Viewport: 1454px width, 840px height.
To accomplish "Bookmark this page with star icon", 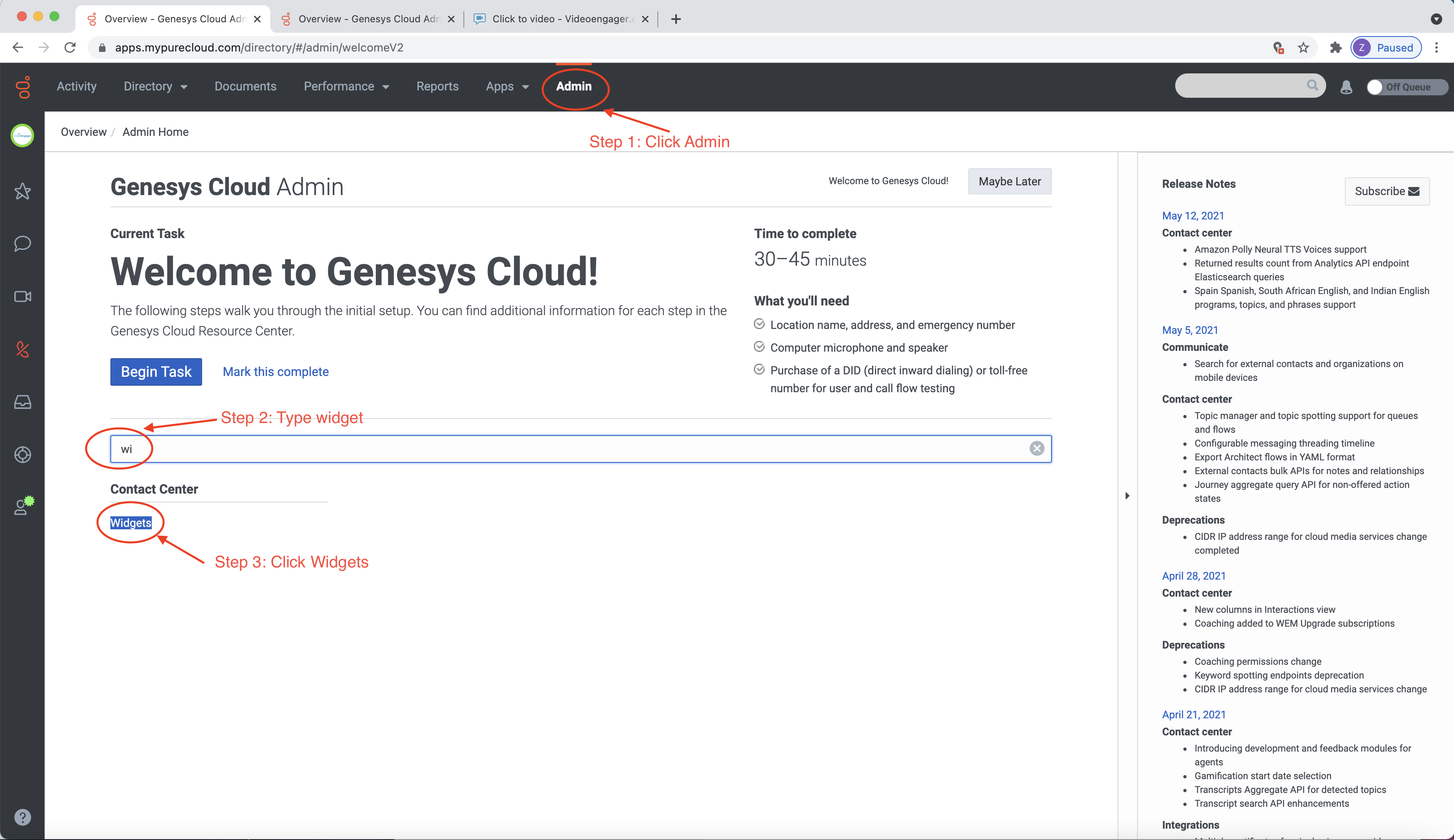I will (1303, 48).
